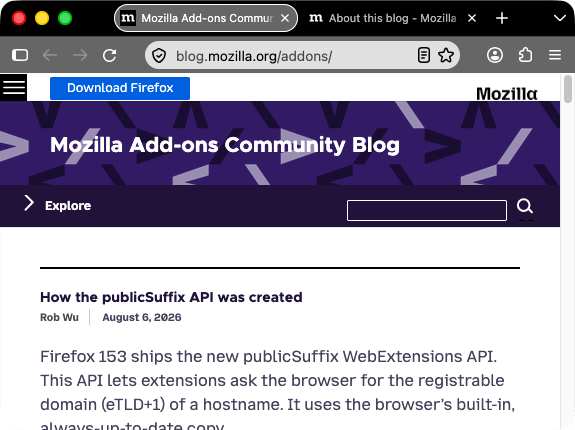Go forward with the right arrow

(x=80, y=55)
